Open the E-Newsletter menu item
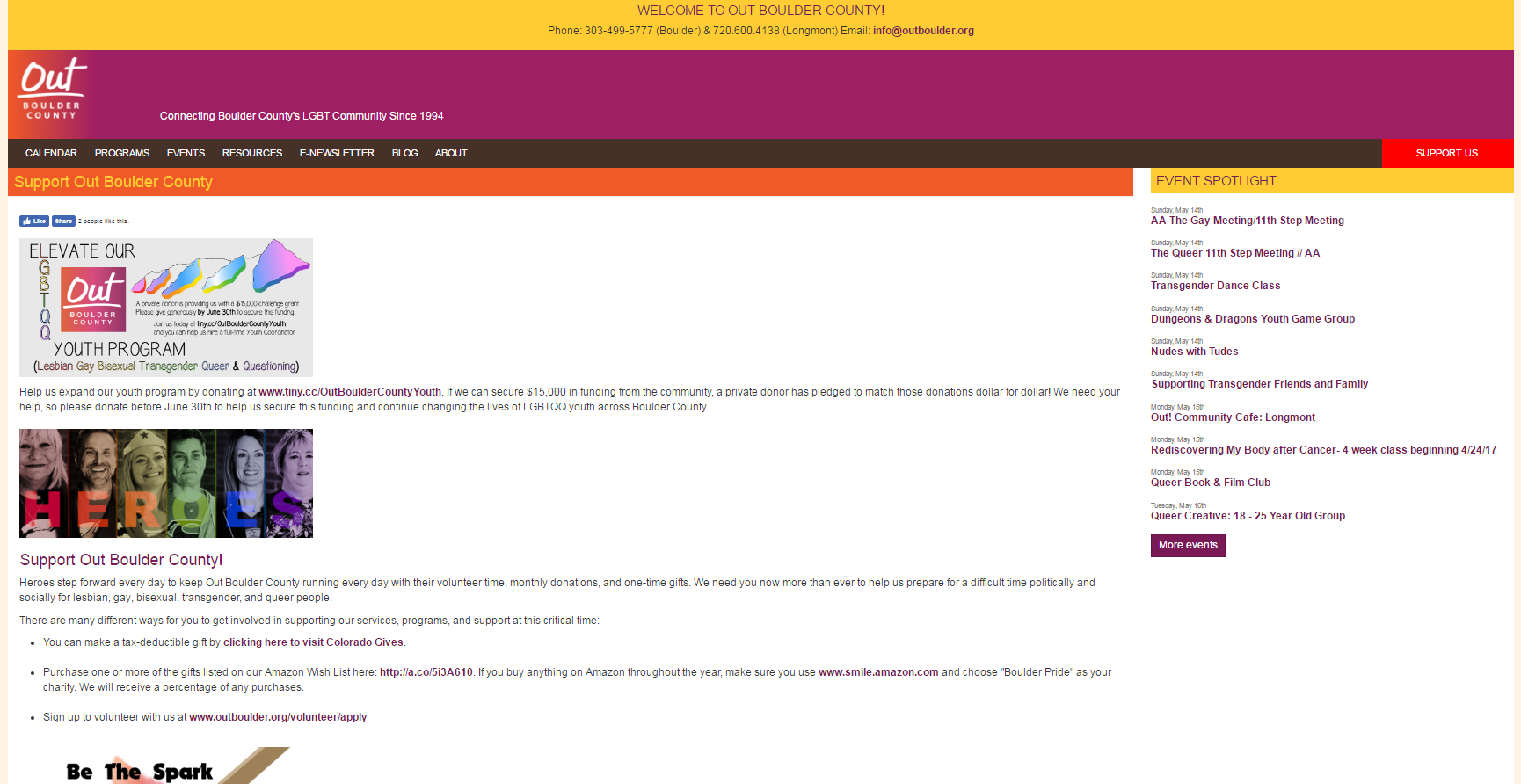The image size is (1521, 784). [337, 153]
